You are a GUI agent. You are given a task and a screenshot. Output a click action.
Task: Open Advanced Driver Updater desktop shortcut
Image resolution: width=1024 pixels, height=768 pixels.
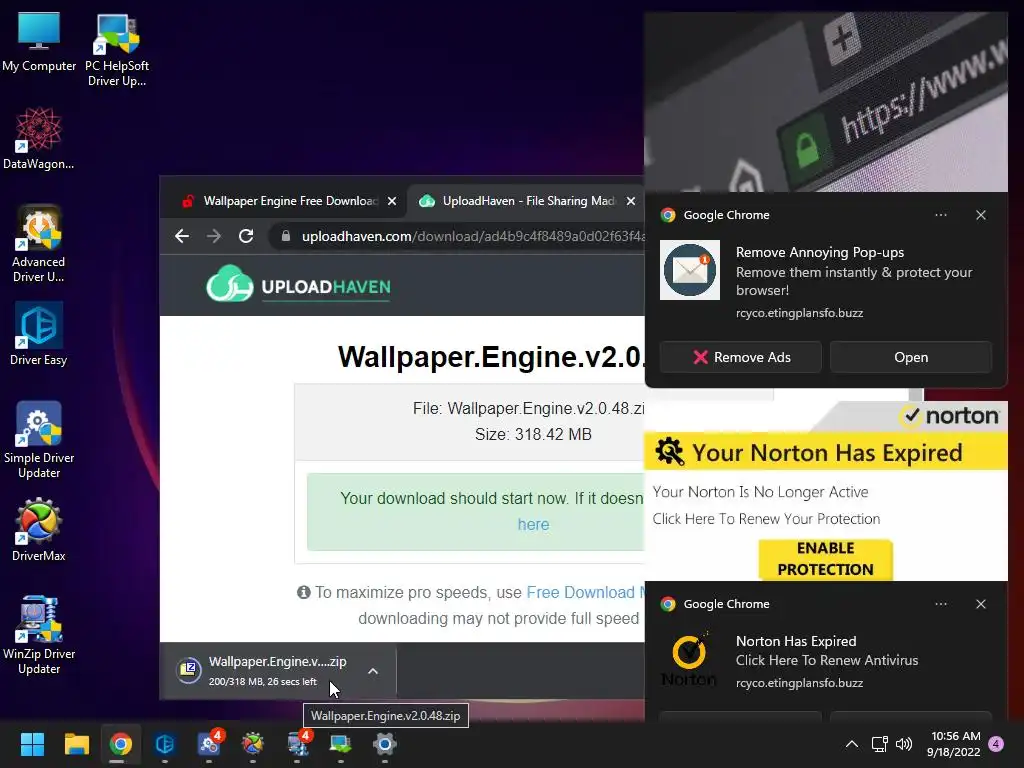click(39, 244)
